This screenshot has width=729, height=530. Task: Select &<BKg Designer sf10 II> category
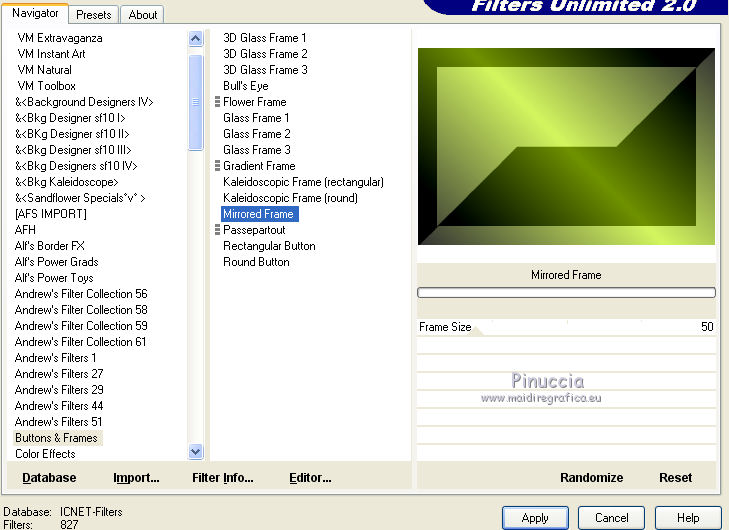(x=72, y=134)
